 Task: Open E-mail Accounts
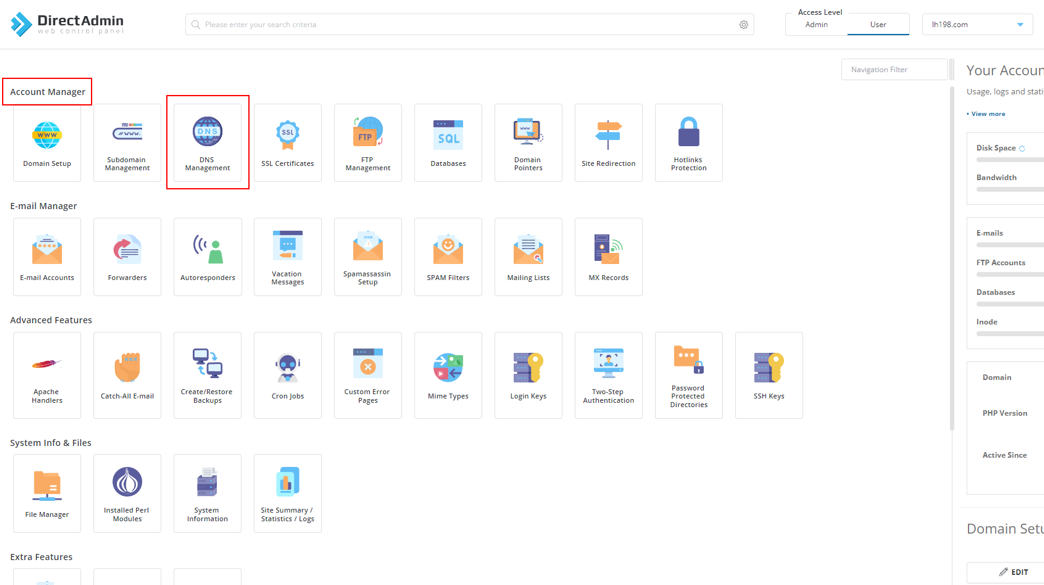(47, 257)
